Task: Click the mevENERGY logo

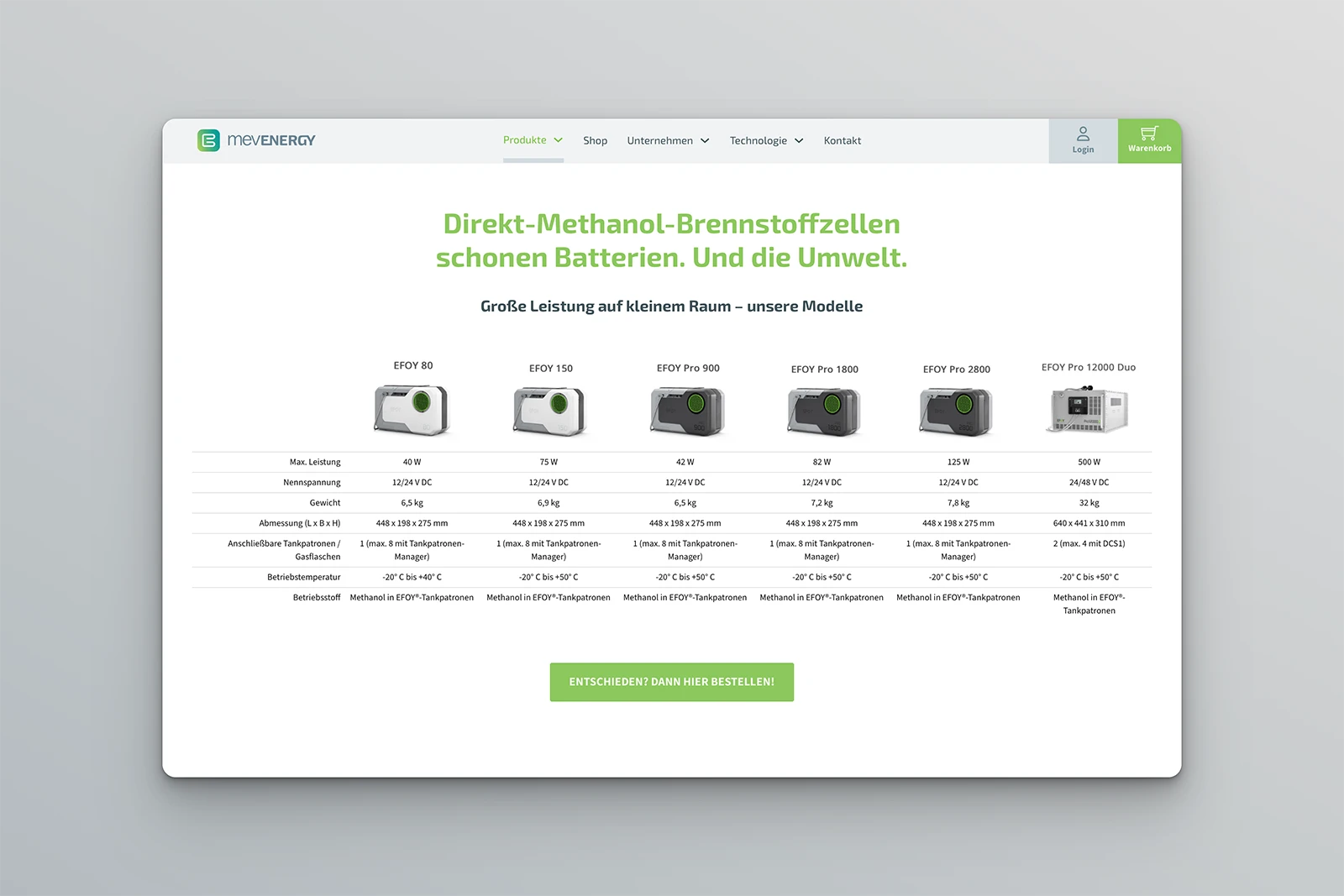Action: pos(256,140)
